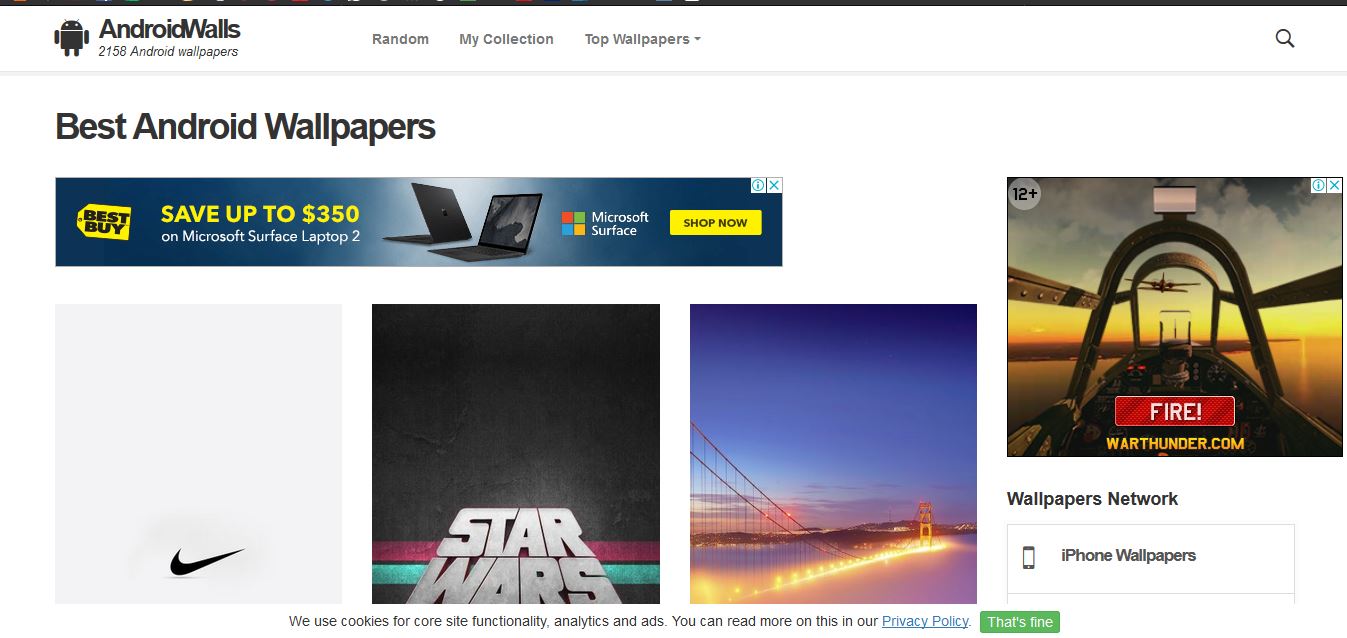Click the phone icon beside iPhone Wallpapers
This screenshot has height=638, width=1347.
click(1029, 557)
